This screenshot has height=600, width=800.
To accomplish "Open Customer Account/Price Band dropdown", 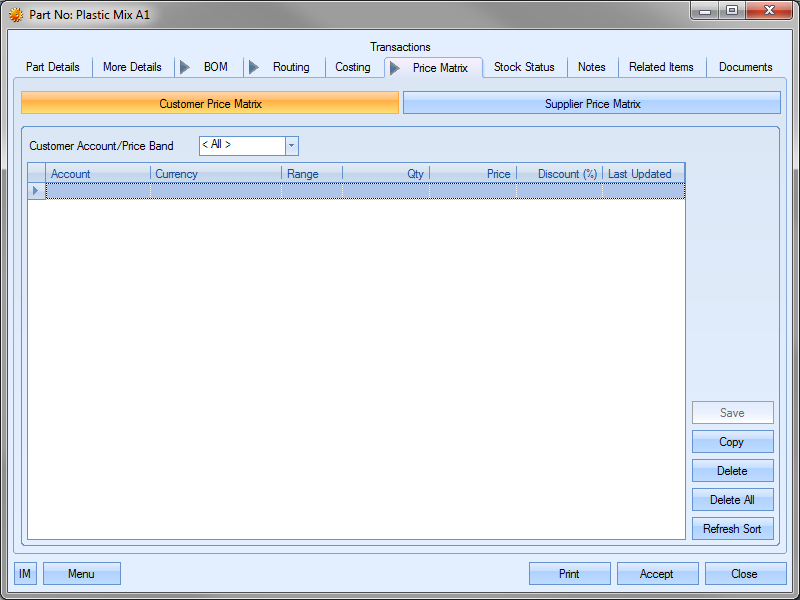I will tap(291, 146).
